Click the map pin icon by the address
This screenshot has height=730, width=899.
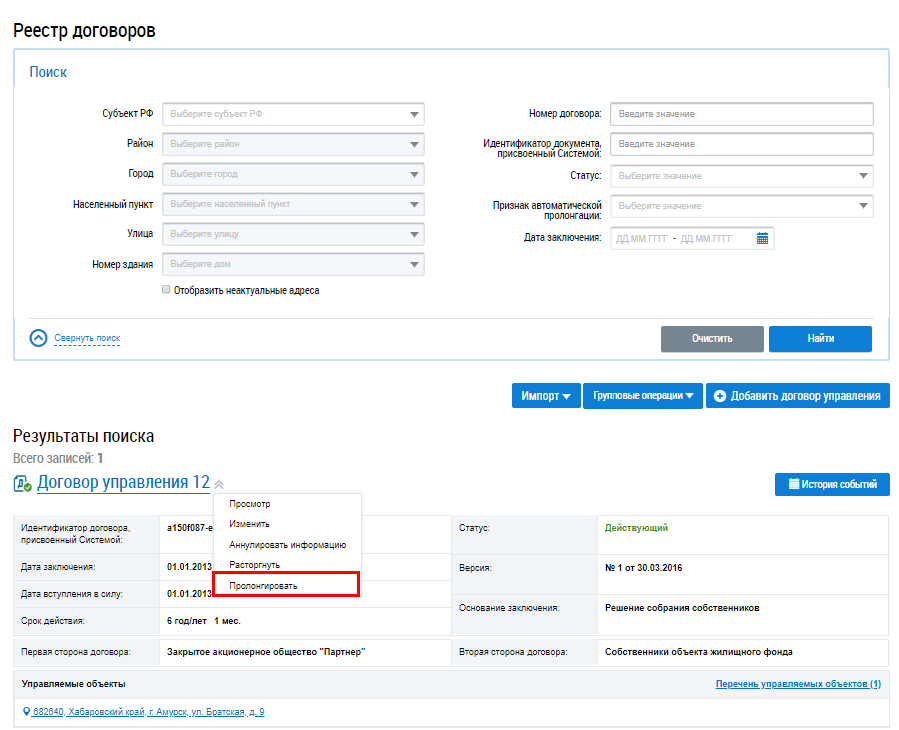click(26, 712)
